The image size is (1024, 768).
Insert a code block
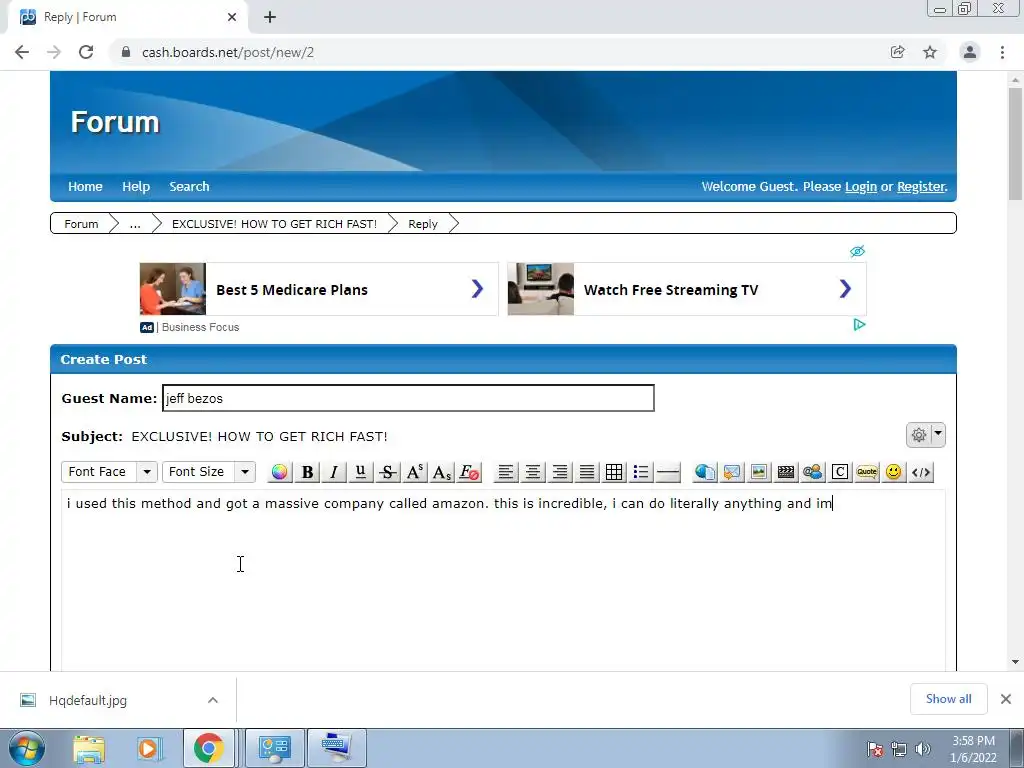[x=840, y=472]
